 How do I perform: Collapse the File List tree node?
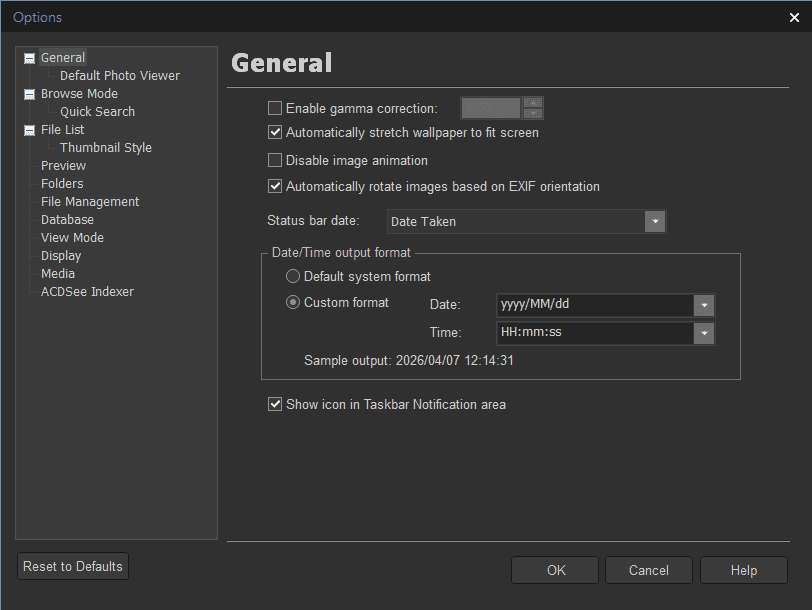(x=30, y=130)
